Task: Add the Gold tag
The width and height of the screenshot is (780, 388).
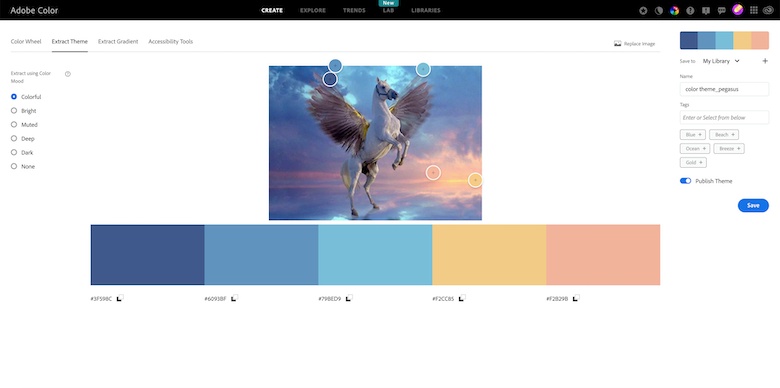Action: point(693,163)
